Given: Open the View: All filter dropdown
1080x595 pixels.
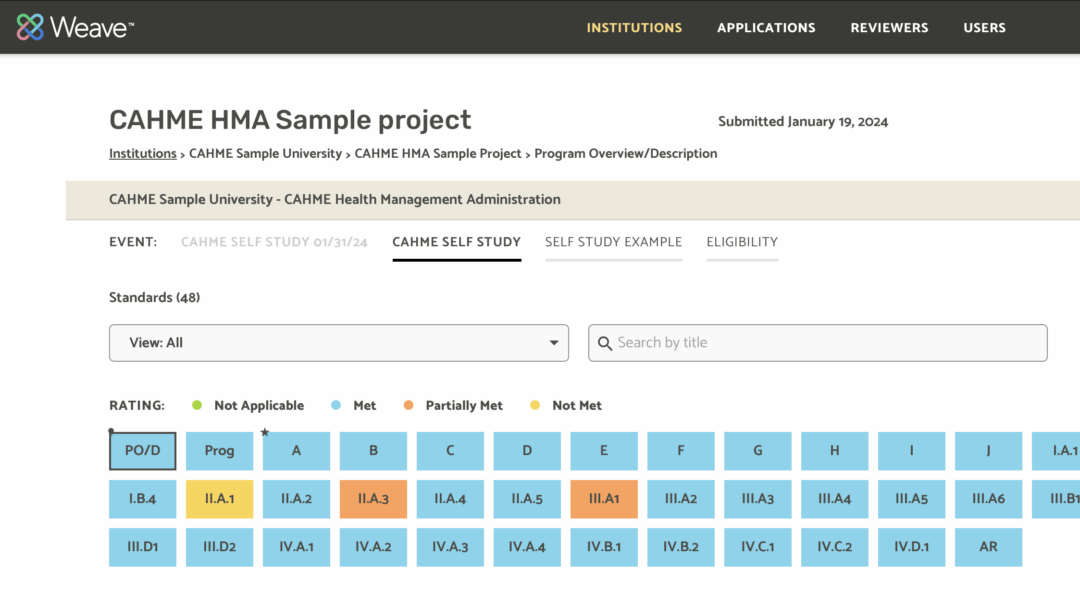Looking at the screenshot, I should [x=339, y=343].
